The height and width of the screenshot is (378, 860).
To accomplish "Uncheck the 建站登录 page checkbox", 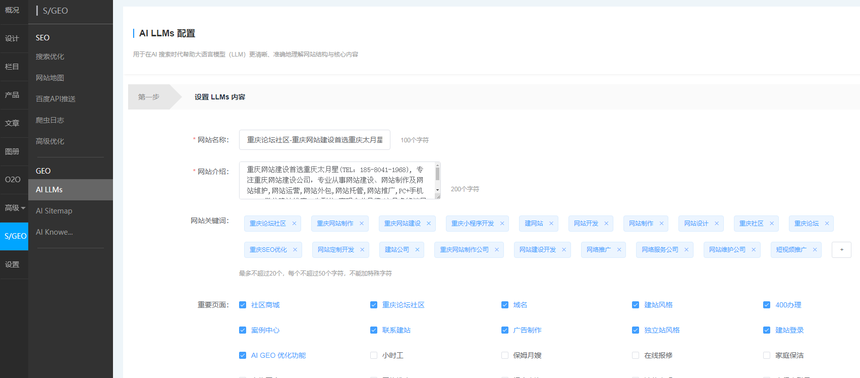I will 767,330.
